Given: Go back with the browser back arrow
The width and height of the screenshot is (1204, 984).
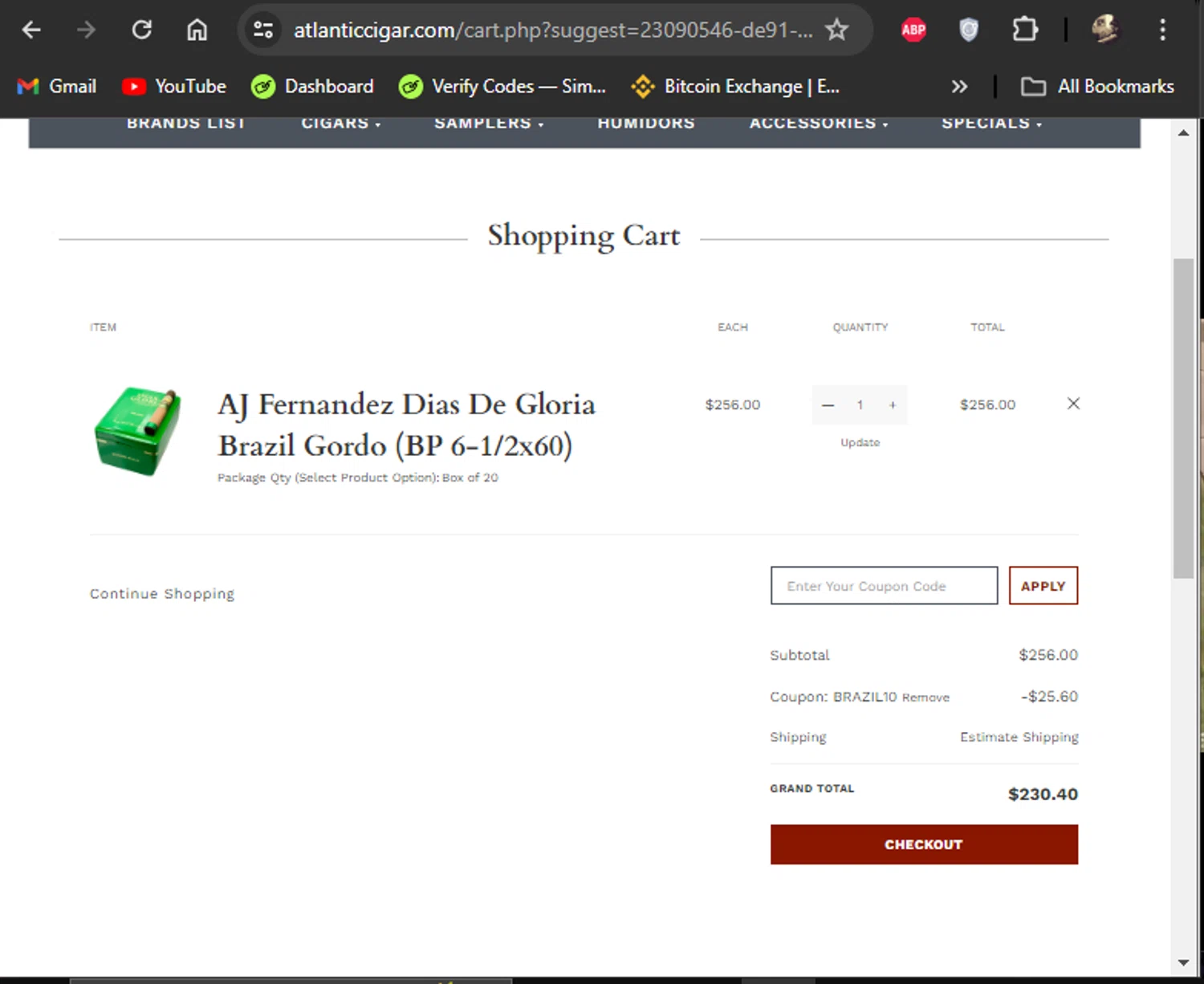Looking at the screenshot, I should click(31, 30).
